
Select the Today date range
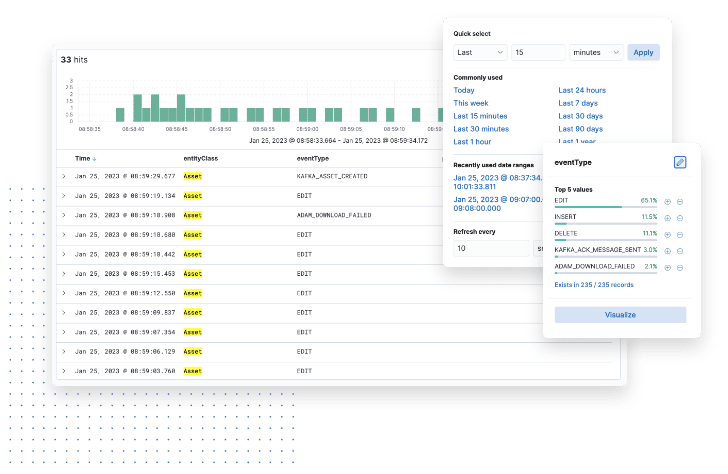click(x=464, y=90)
